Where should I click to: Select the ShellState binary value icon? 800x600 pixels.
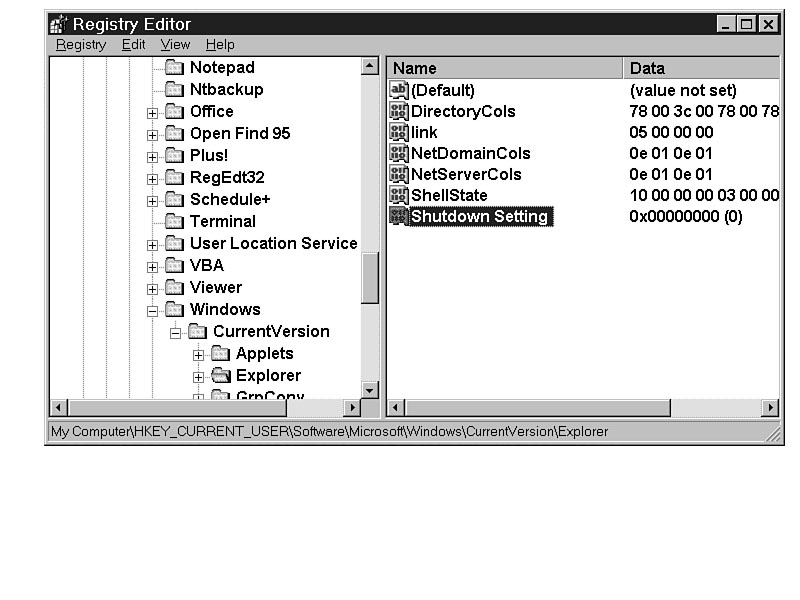[x=399, y=196]
